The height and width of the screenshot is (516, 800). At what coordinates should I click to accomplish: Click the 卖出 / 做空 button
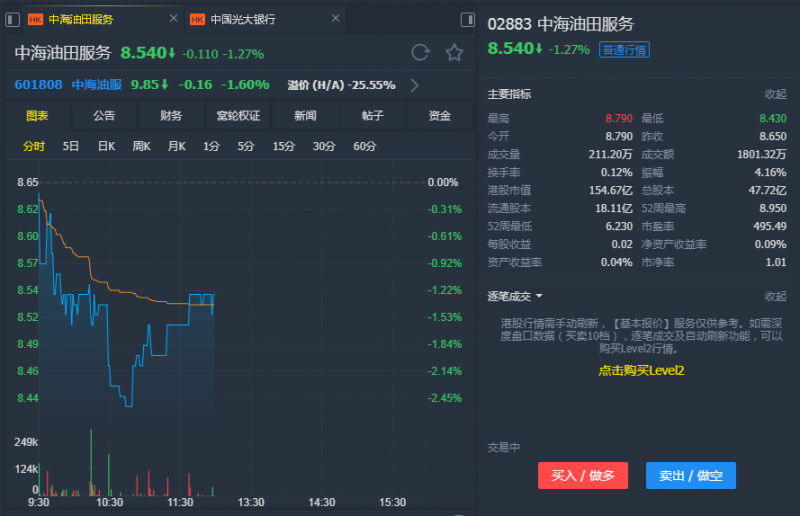(690, 475)
